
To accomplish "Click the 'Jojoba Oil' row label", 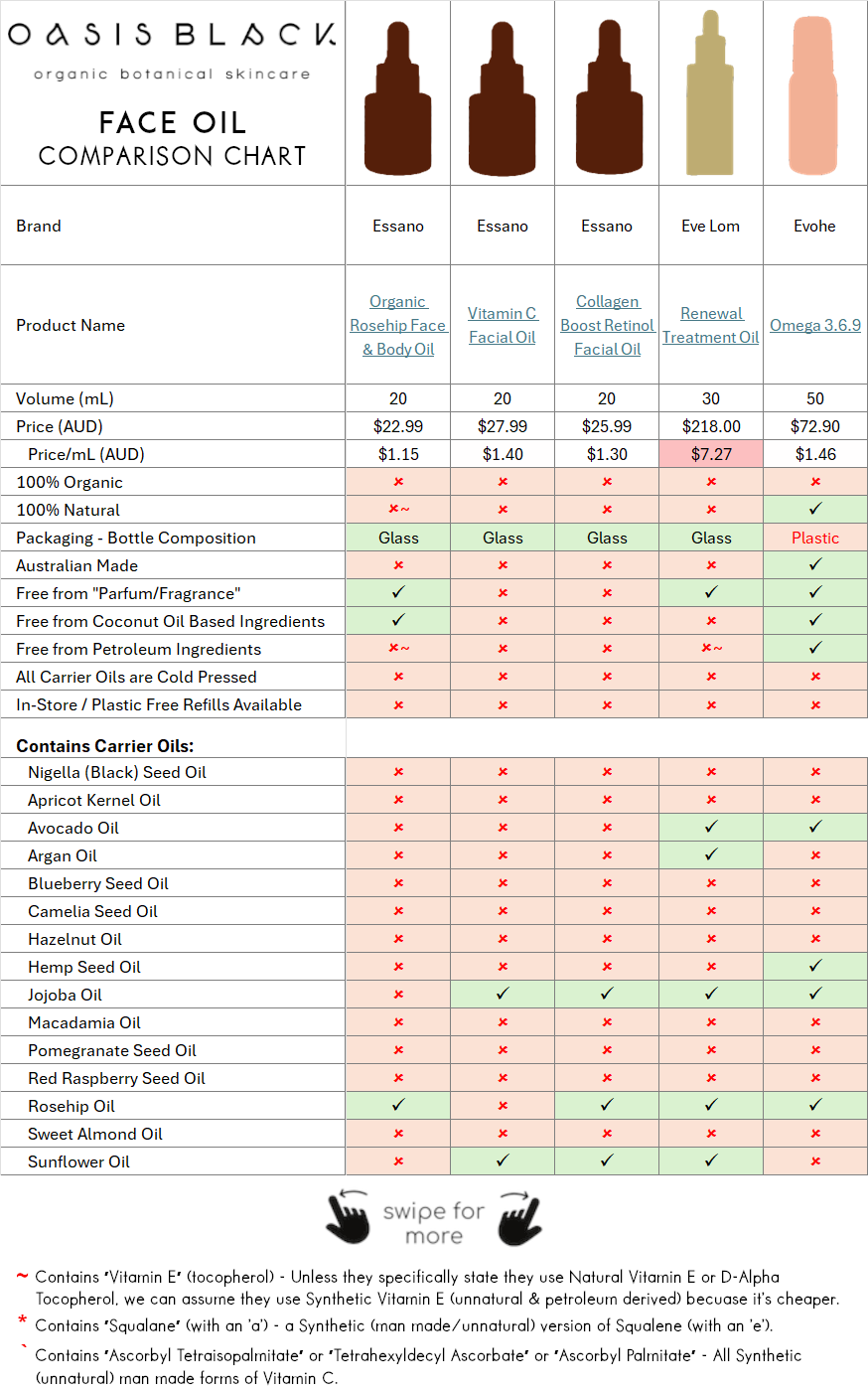I will pyautogui.click(x=65, y=995).
